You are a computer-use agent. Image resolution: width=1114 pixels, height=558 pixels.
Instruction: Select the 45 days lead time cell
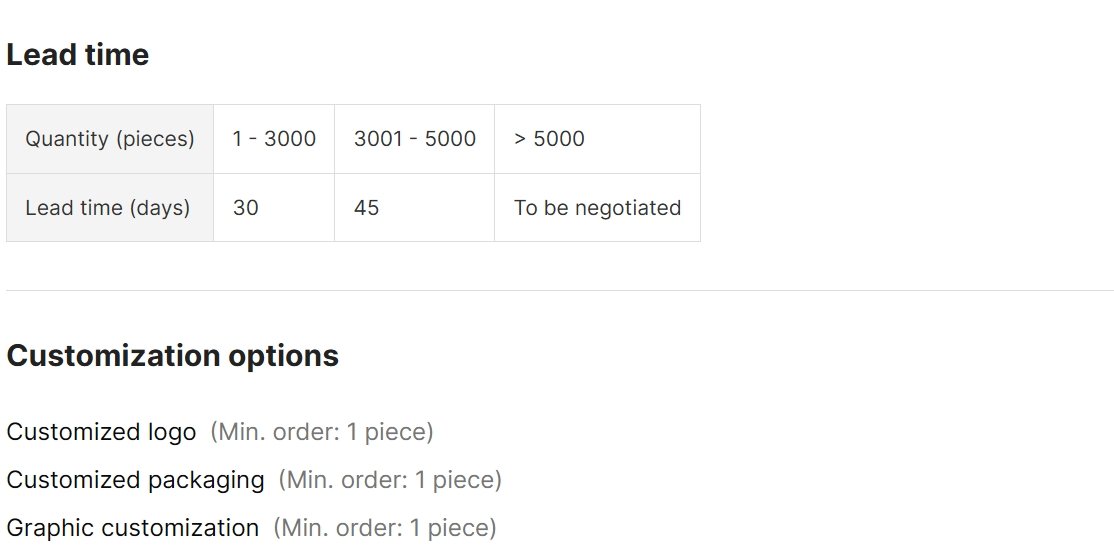click(x=414, y=208)
